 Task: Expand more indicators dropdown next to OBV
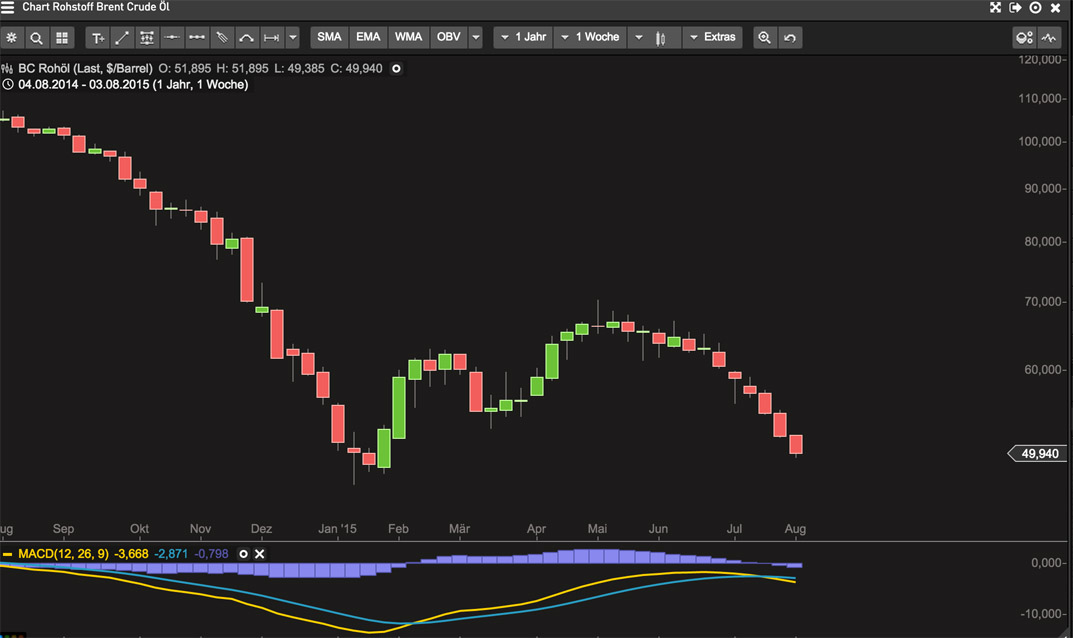(x=476, y=38)
